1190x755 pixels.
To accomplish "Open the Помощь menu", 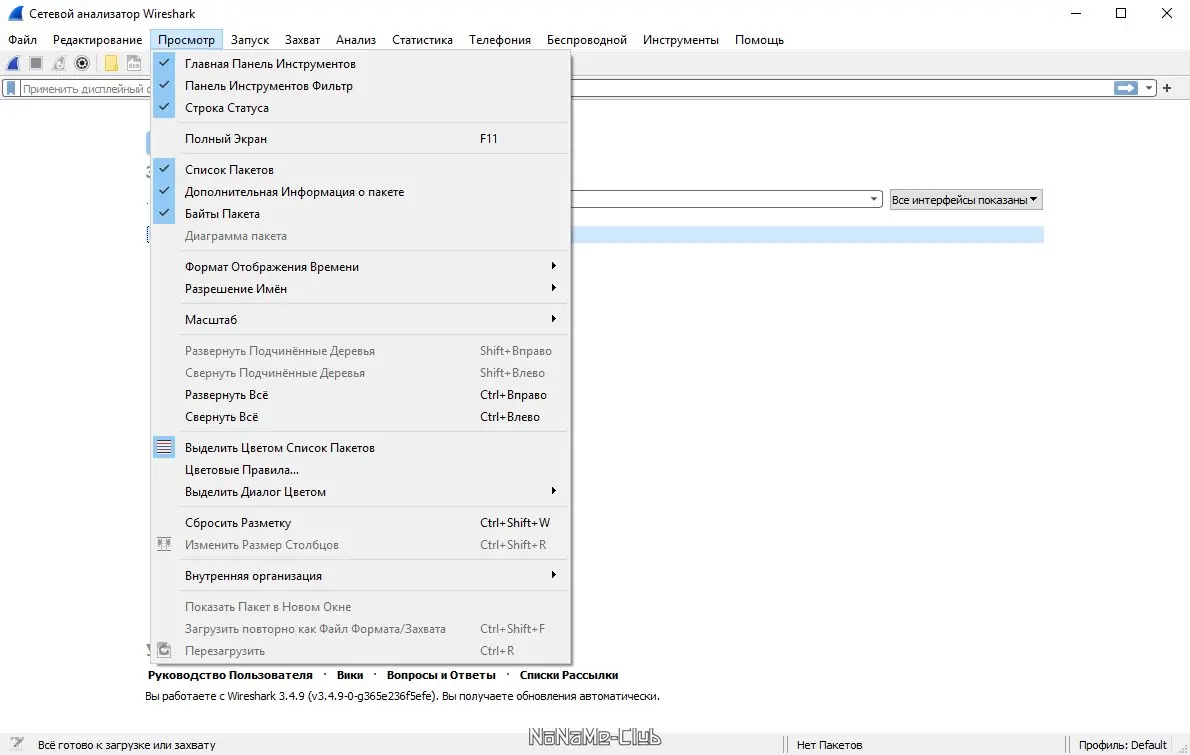I will 759,39.
